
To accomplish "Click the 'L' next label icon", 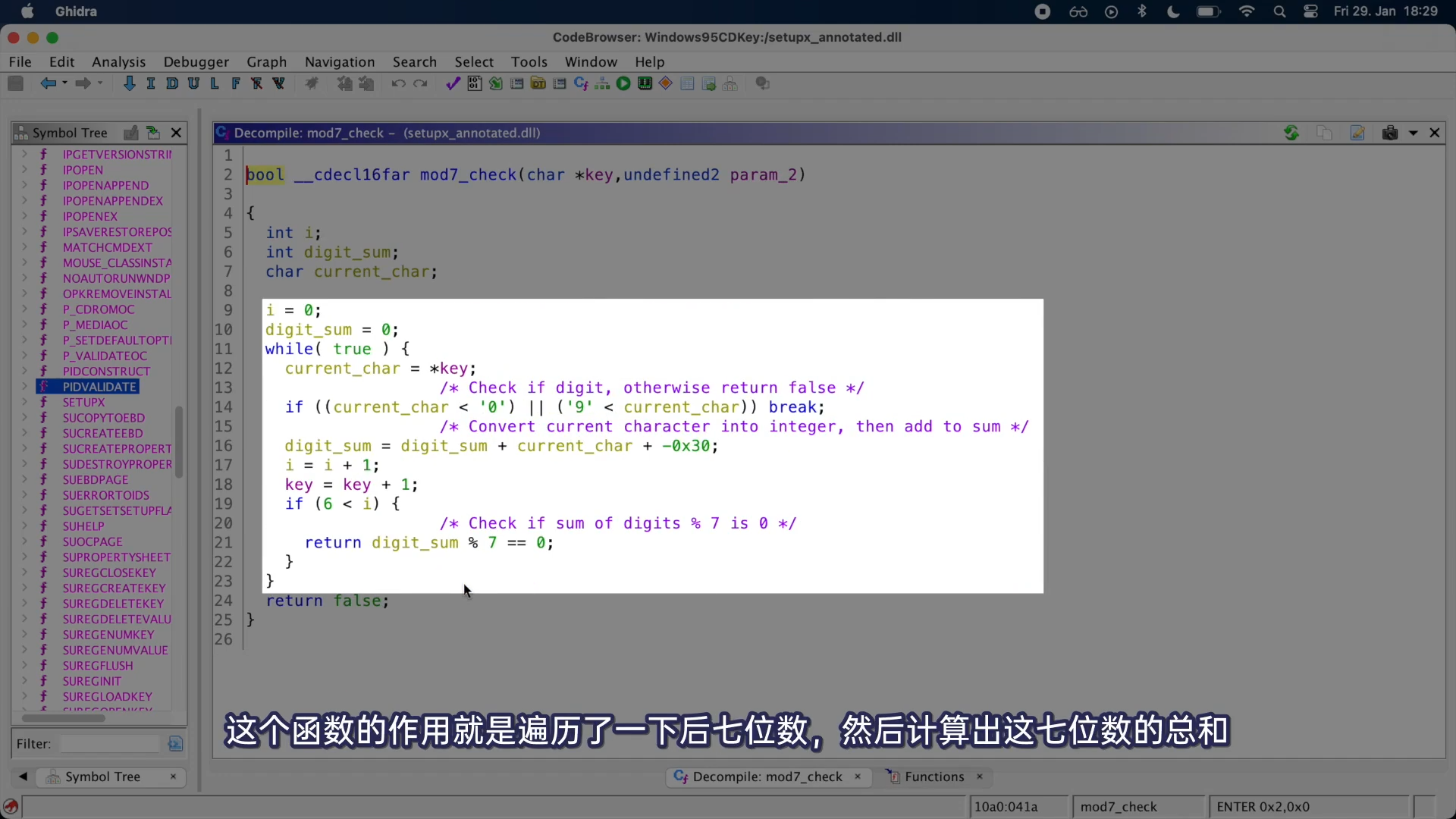I will tap(215, 83).
